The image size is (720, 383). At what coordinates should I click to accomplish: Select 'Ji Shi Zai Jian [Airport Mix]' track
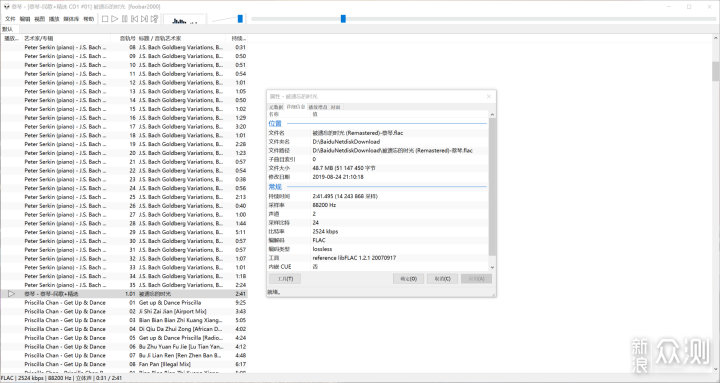124,311
